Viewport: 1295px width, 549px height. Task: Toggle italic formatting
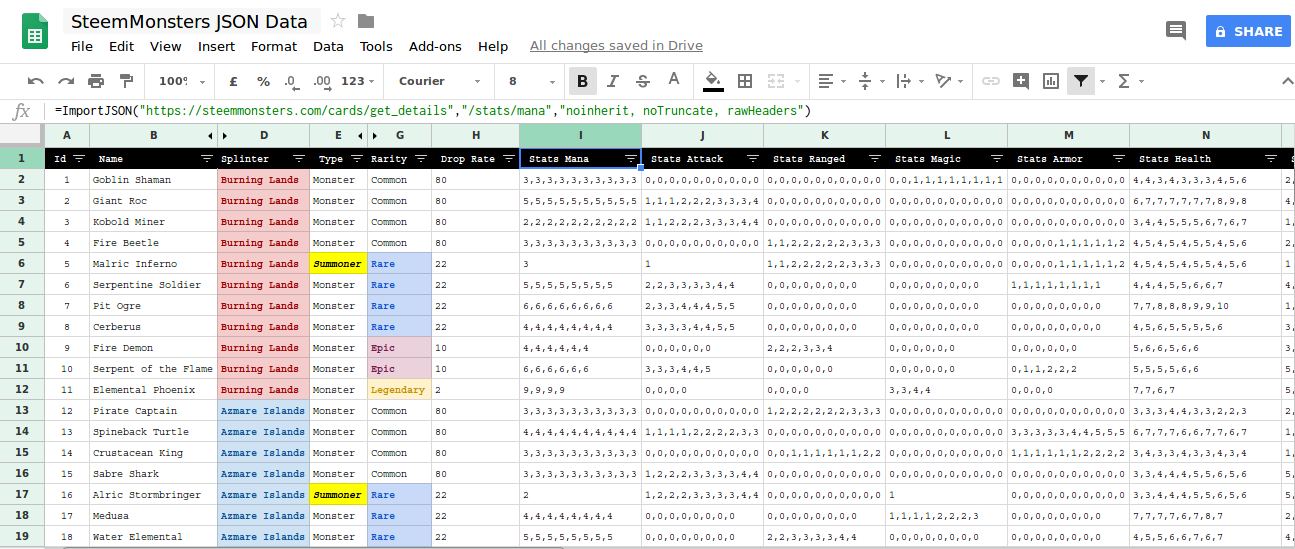click(613, 81)
